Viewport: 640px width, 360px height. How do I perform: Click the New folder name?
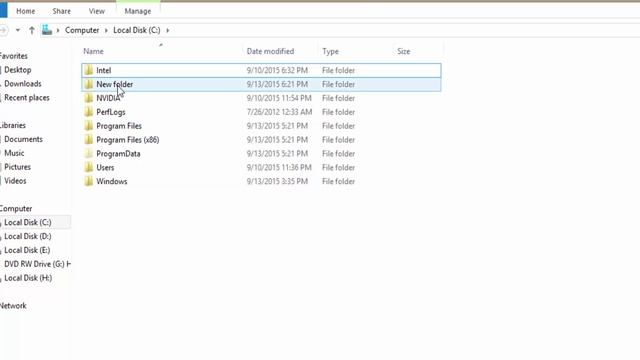click(115, 84)
